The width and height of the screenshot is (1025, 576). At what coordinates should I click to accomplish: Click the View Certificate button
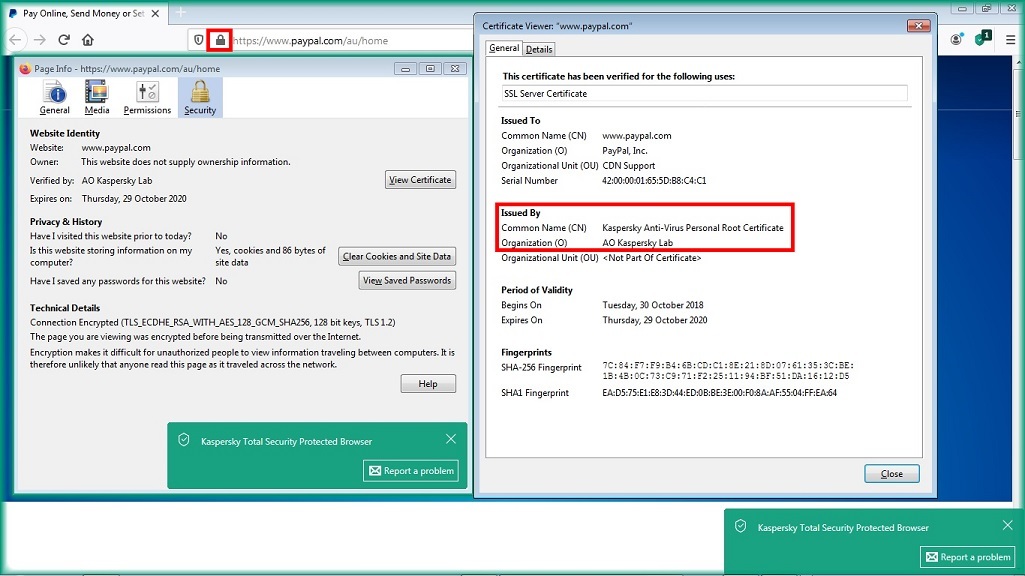coord(420,180)
